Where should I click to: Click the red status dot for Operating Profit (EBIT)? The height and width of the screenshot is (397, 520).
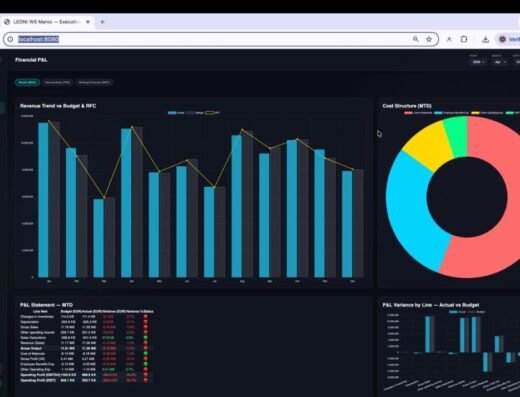coord(145,380)
